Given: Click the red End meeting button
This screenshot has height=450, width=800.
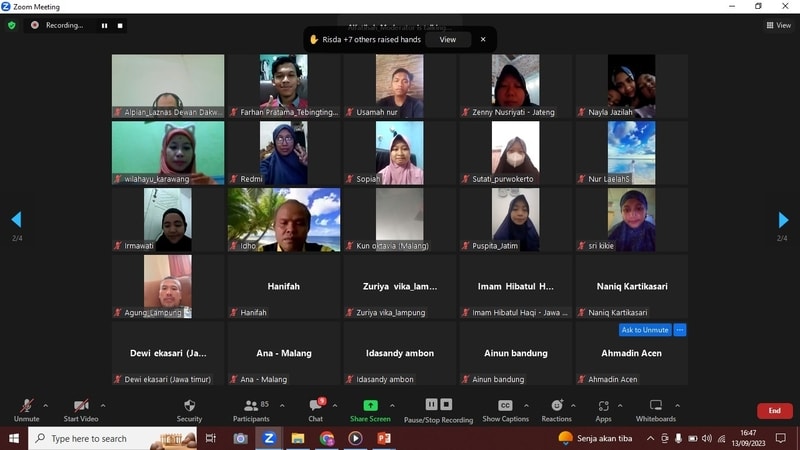Looking at the screenshot, I should click(774, 411).
